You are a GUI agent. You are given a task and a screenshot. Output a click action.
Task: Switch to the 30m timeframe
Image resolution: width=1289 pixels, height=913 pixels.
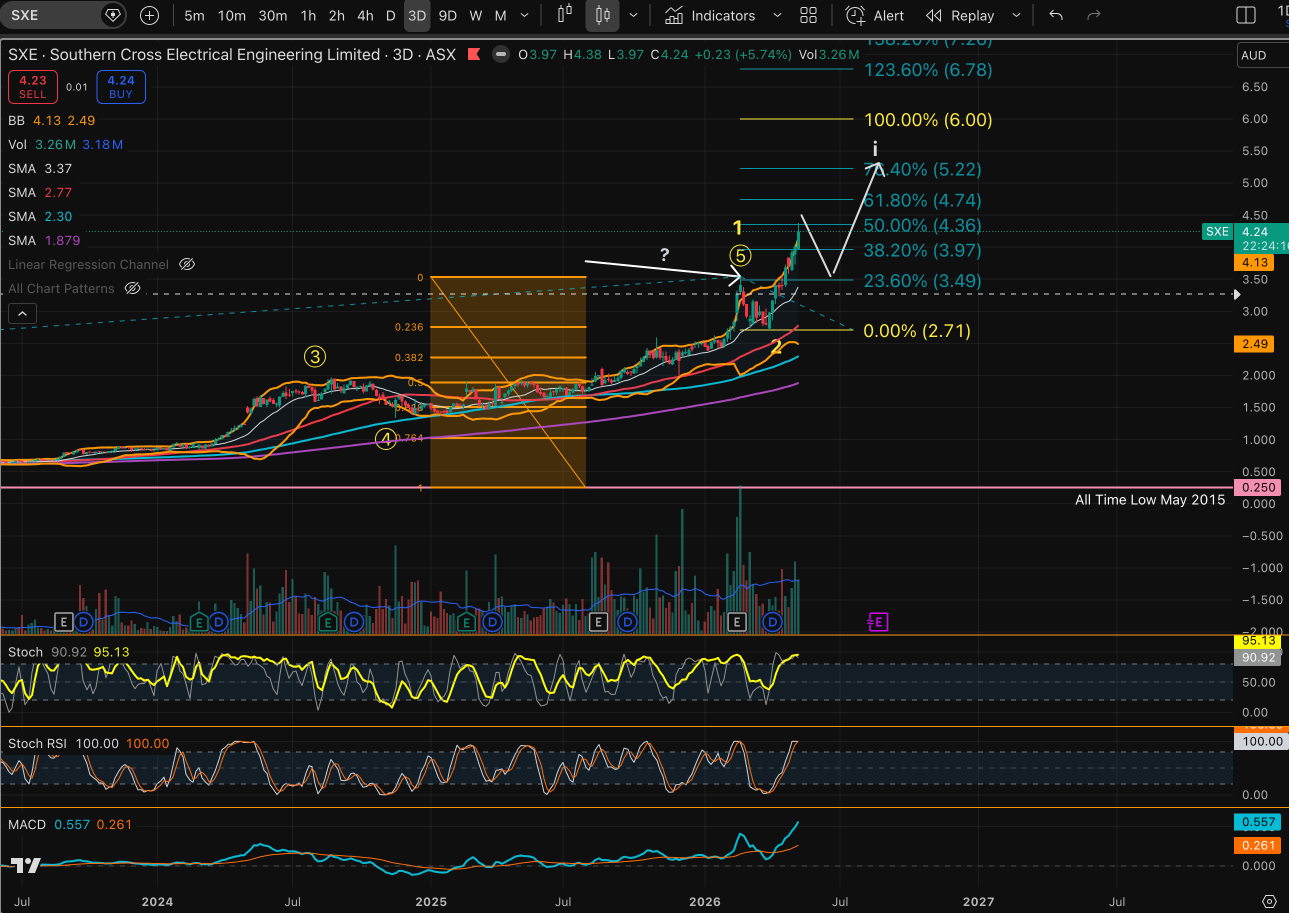point(273,15)
